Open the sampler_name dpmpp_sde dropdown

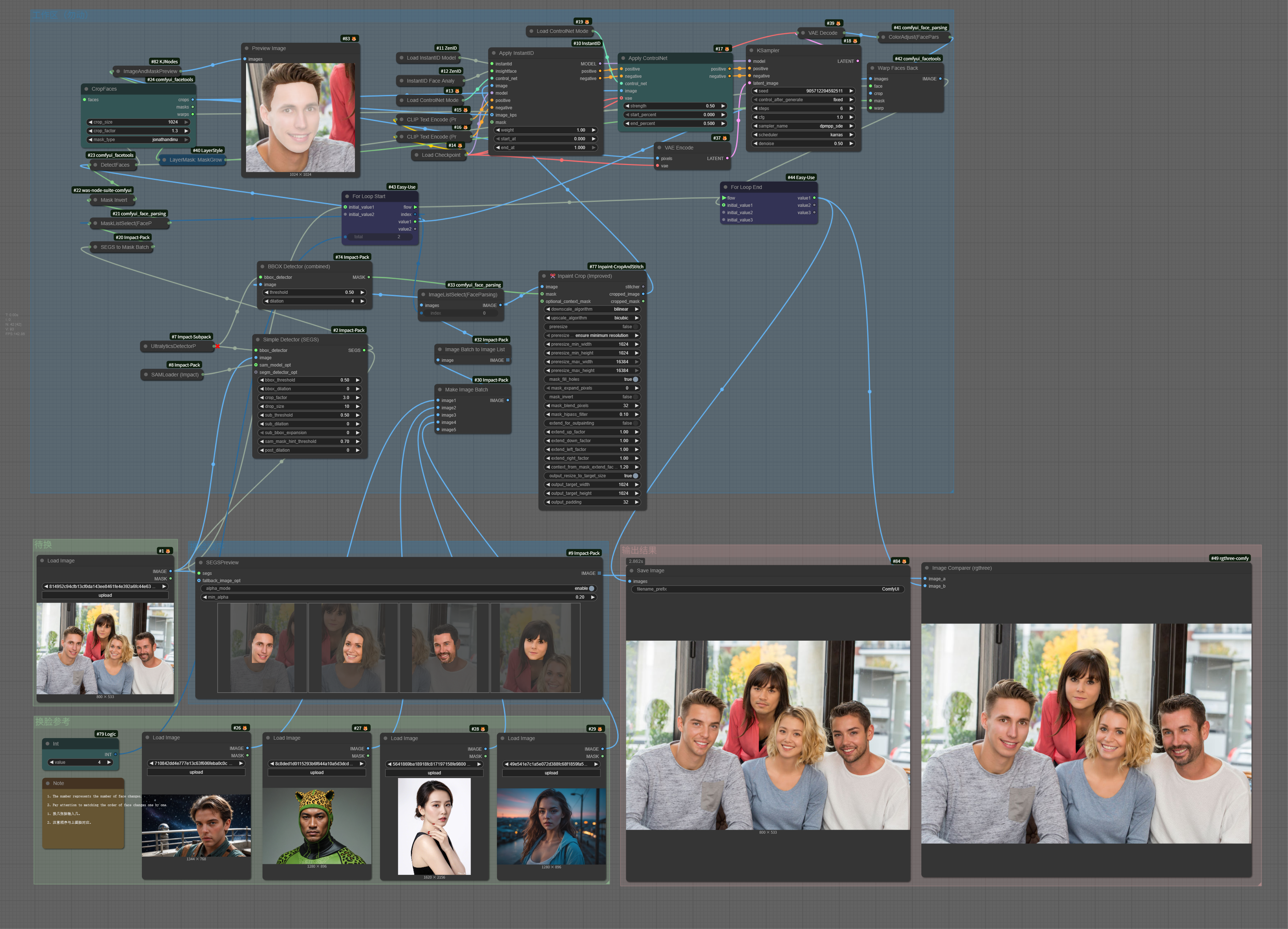click(x=803, y=126)
